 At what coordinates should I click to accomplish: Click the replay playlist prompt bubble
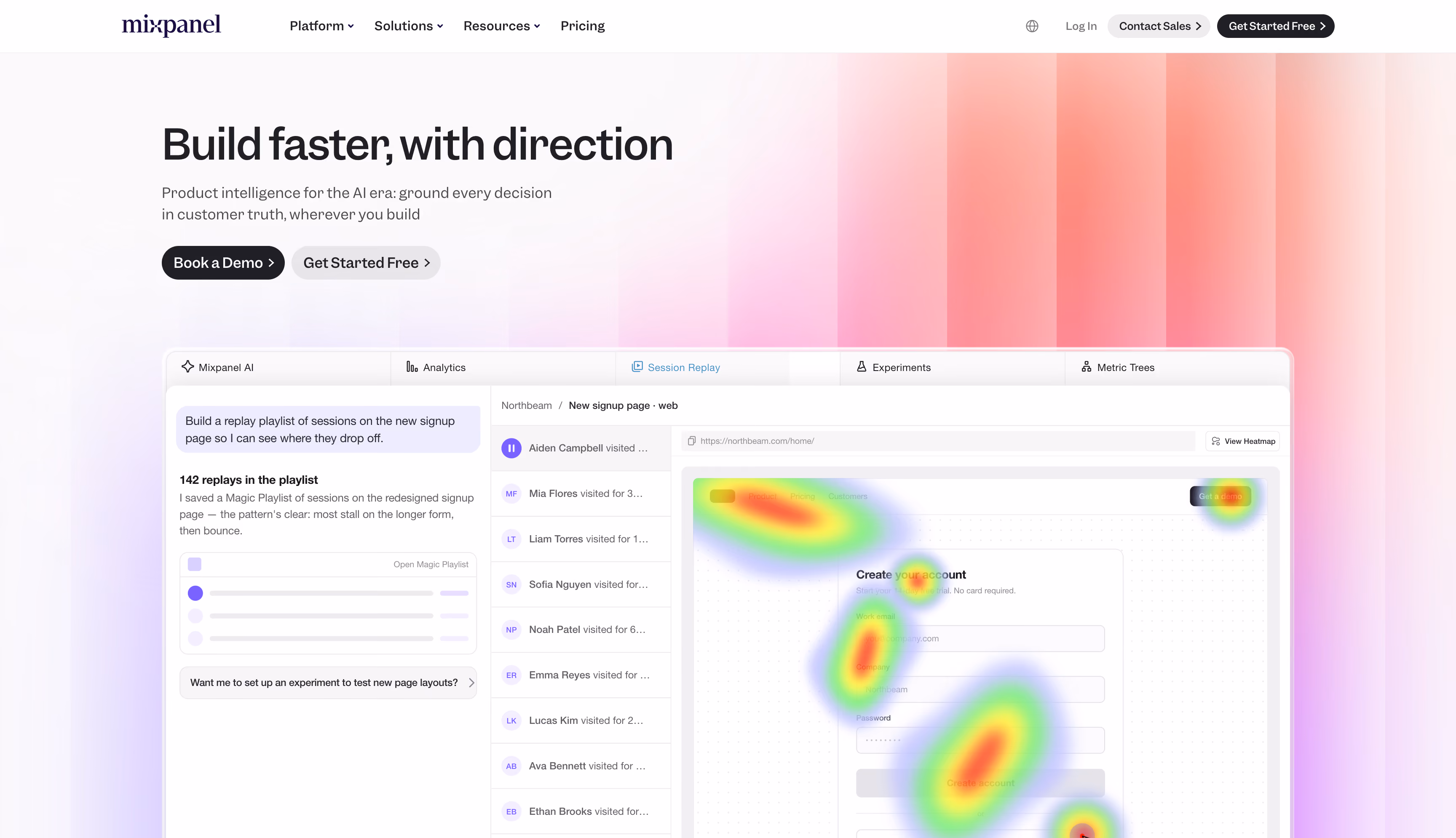tap(328, 430)
